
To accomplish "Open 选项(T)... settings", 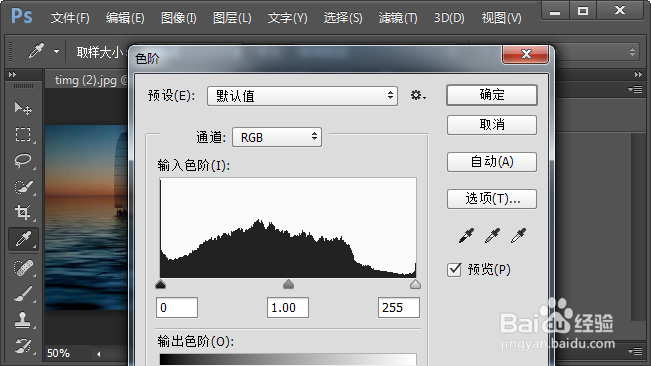I will [492, 199].
